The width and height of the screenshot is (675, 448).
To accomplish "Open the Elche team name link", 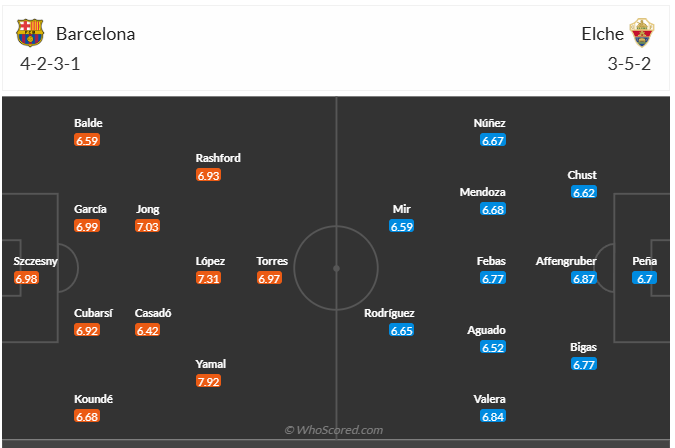I will 602,34.
